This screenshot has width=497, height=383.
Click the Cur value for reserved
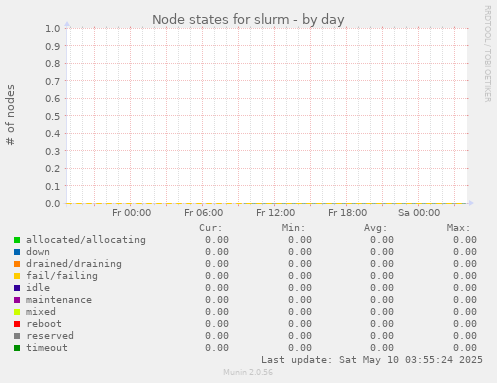[217, 336]
